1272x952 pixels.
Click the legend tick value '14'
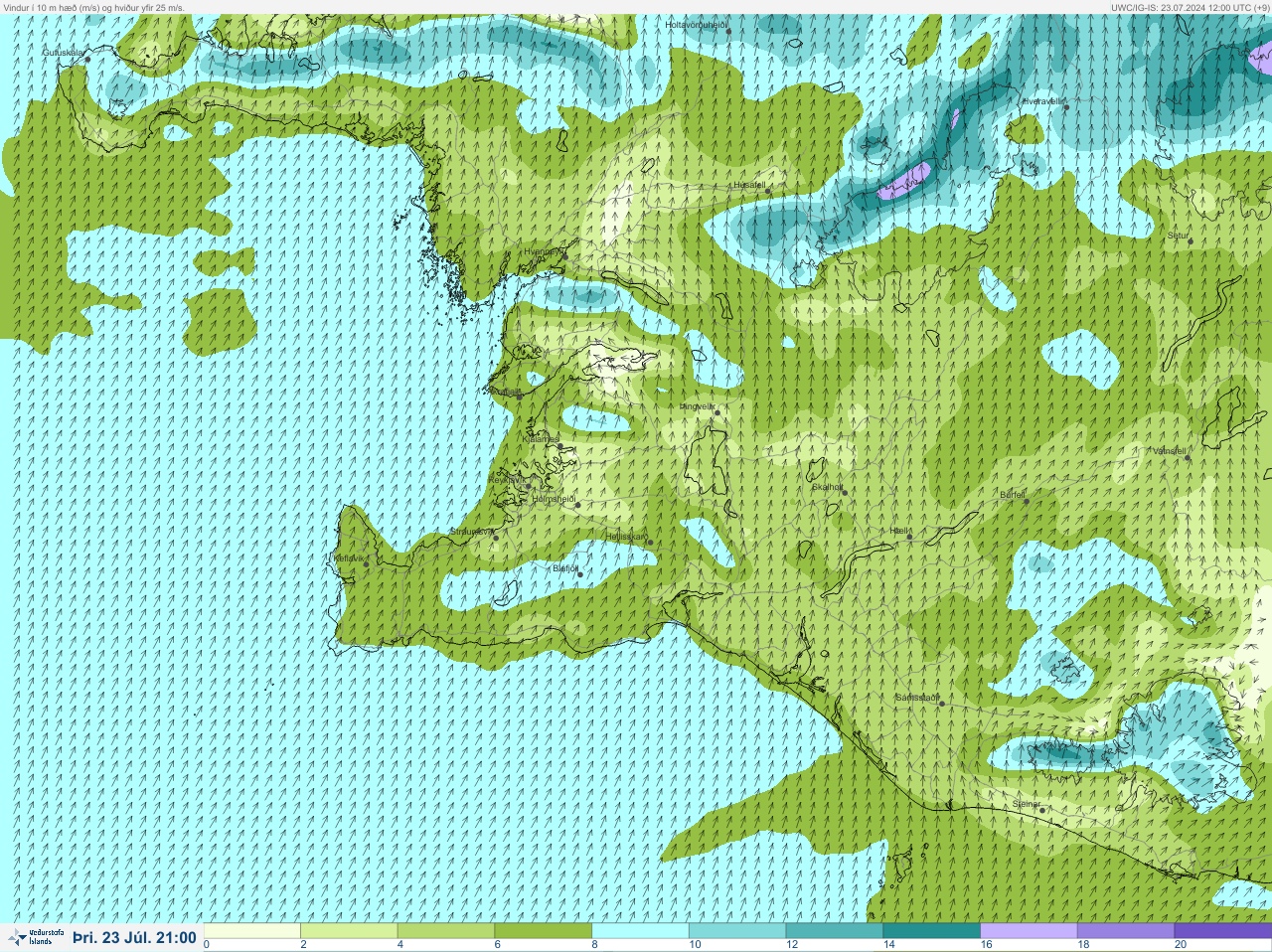(888, 945)
